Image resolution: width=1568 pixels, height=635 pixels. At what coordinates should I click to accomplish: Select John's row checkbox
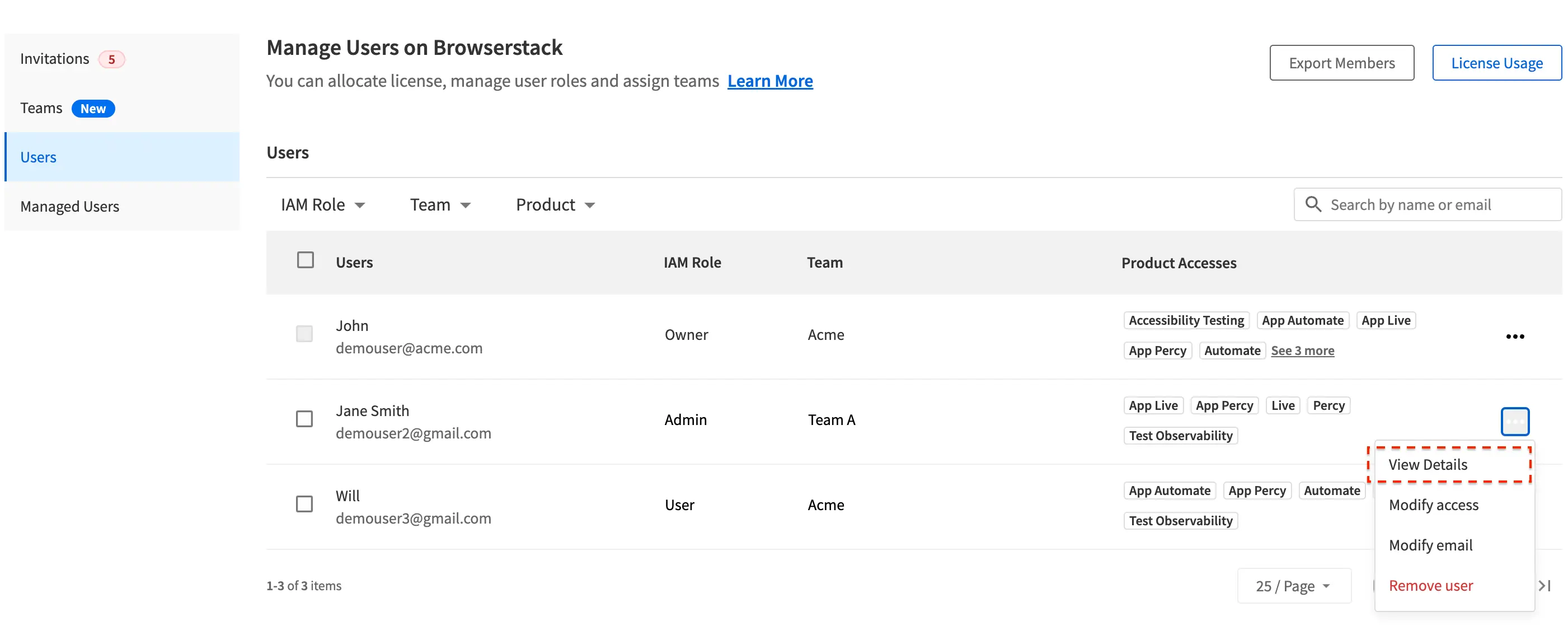click(304, 334)
